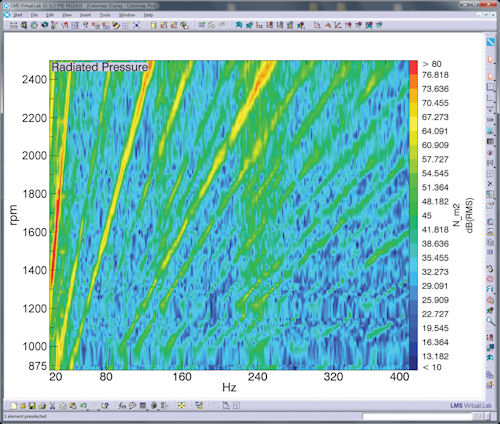This screenshot has height=424, width=500.
Task: Expand the Redo history dropdown arrow
Action: 98,410
